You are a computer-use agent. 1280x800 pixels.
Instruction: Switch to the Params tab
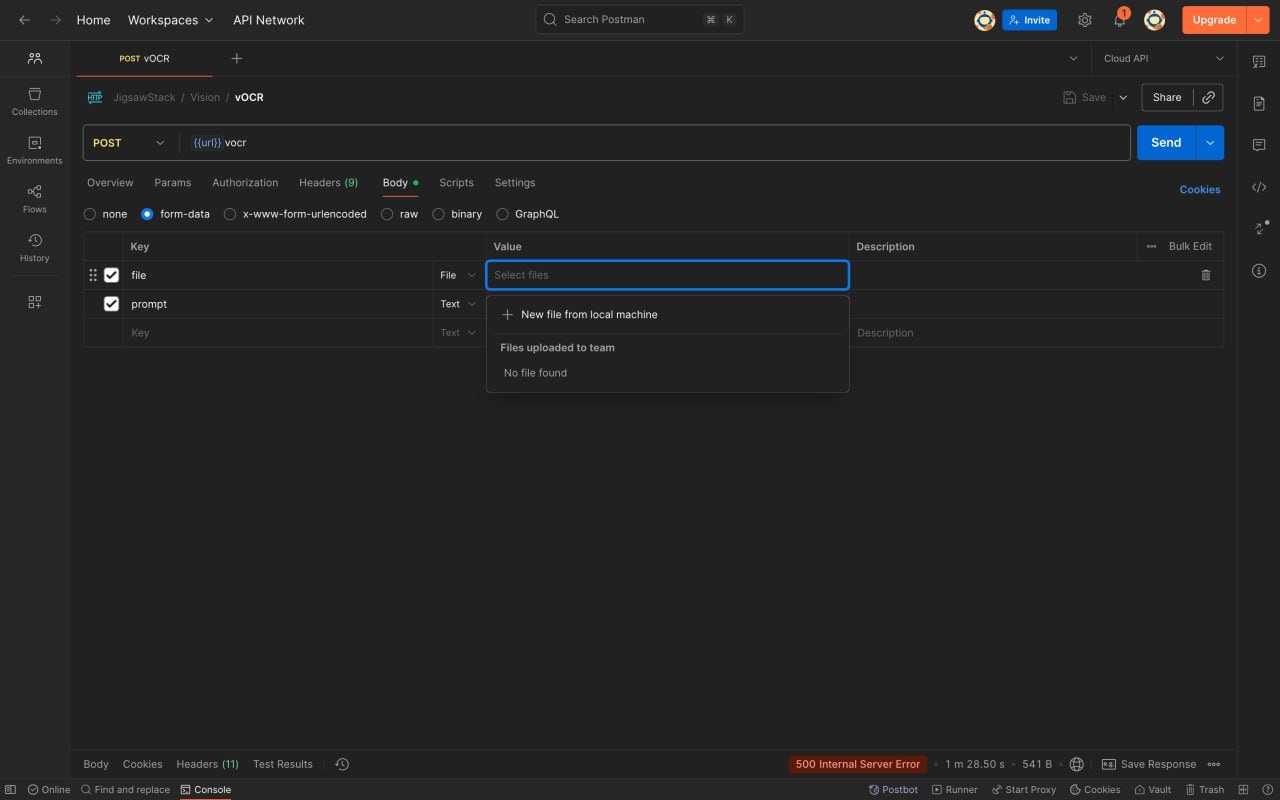(x=173, y=183)
